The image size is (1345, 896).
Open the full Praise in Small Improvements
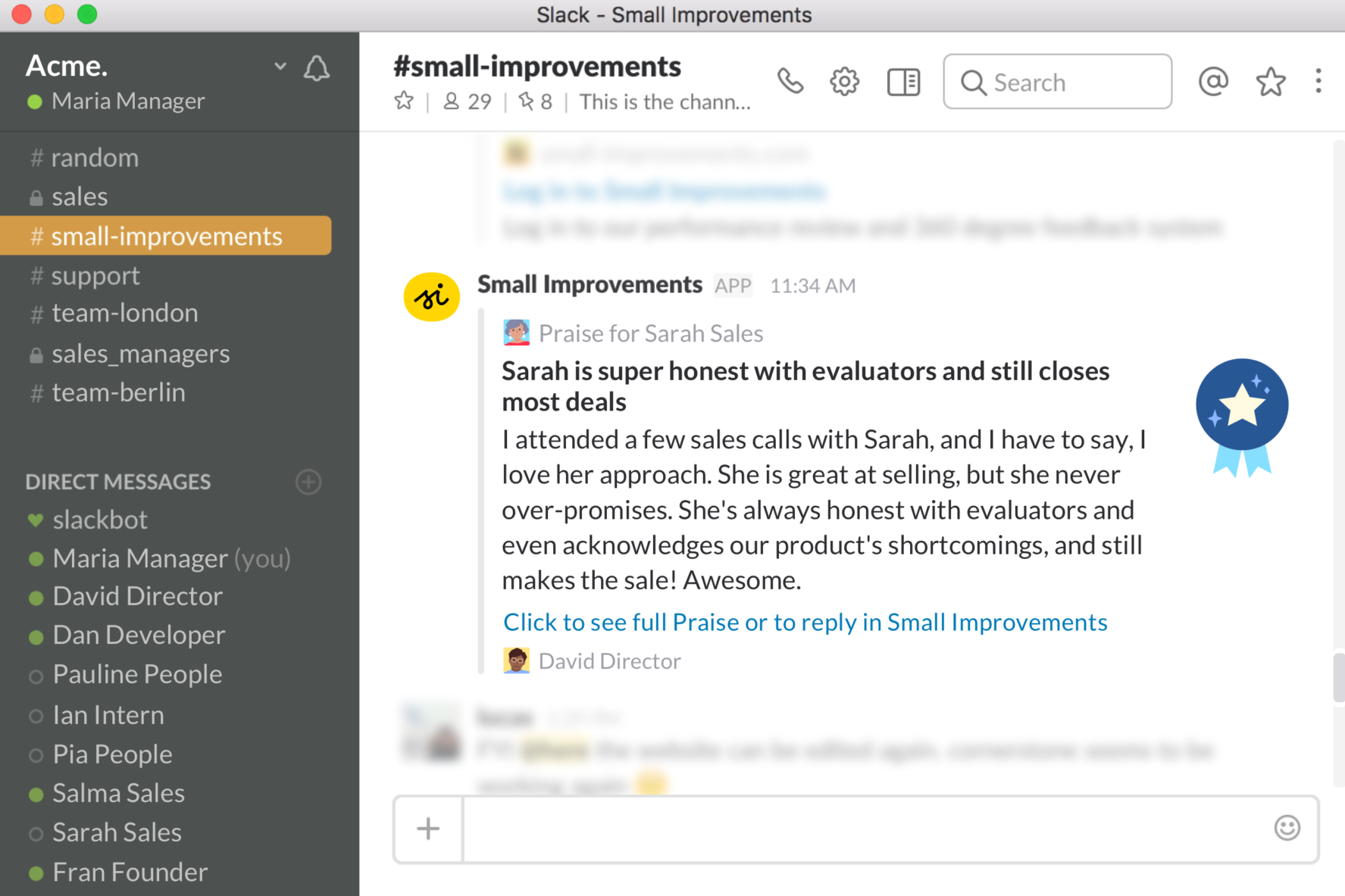tap(805, 622)
